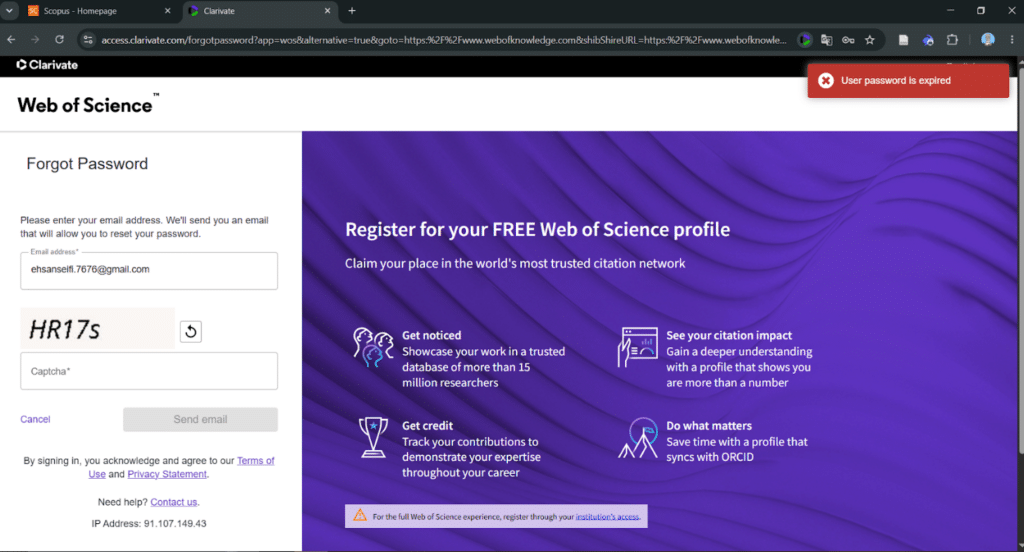
Task: Reload the current page
Action: pyautogui.click(x=59, y=40)
